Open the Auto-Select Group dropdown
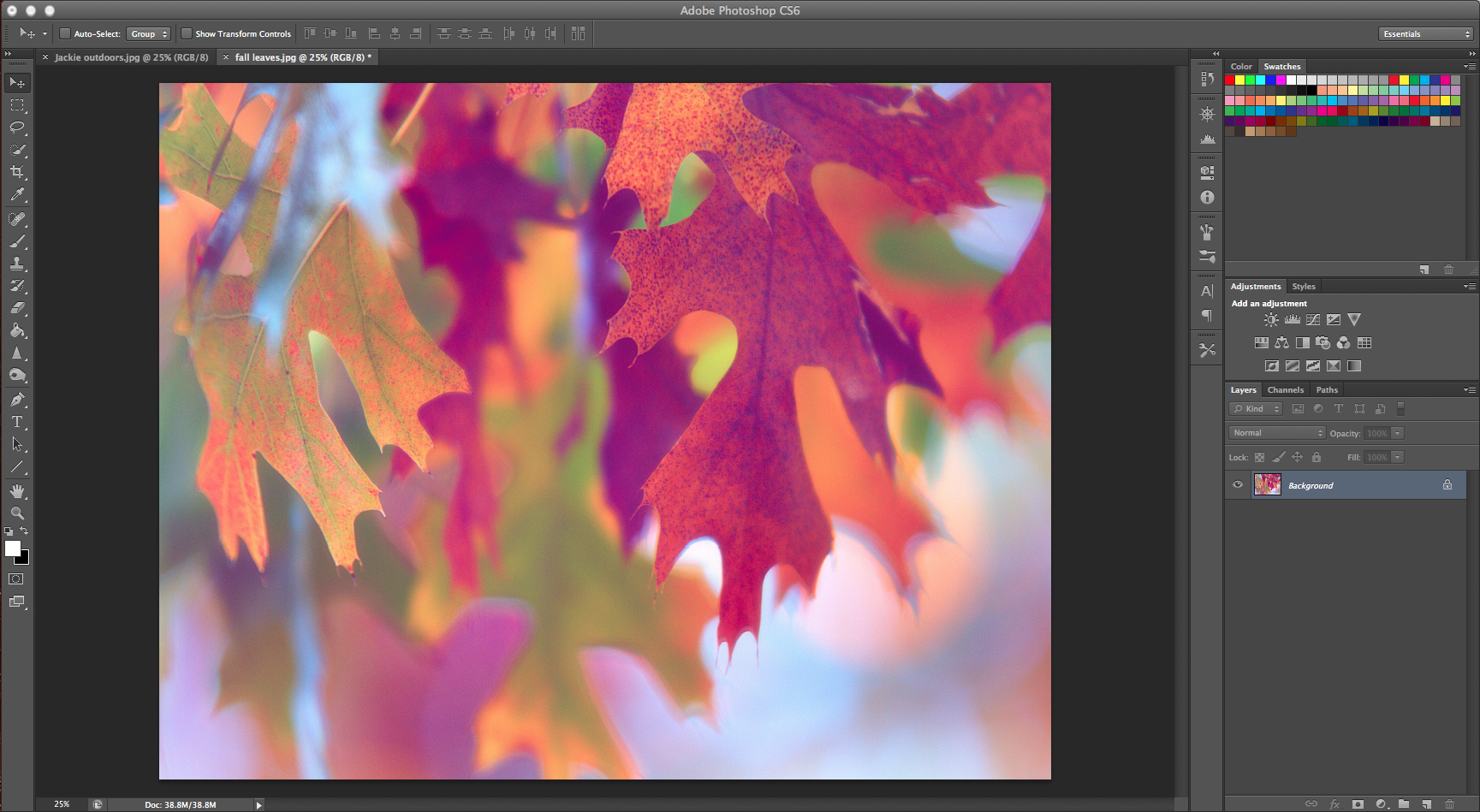Image resolution: width=1480 pixels, height=812 pixels. coord(149,34)
